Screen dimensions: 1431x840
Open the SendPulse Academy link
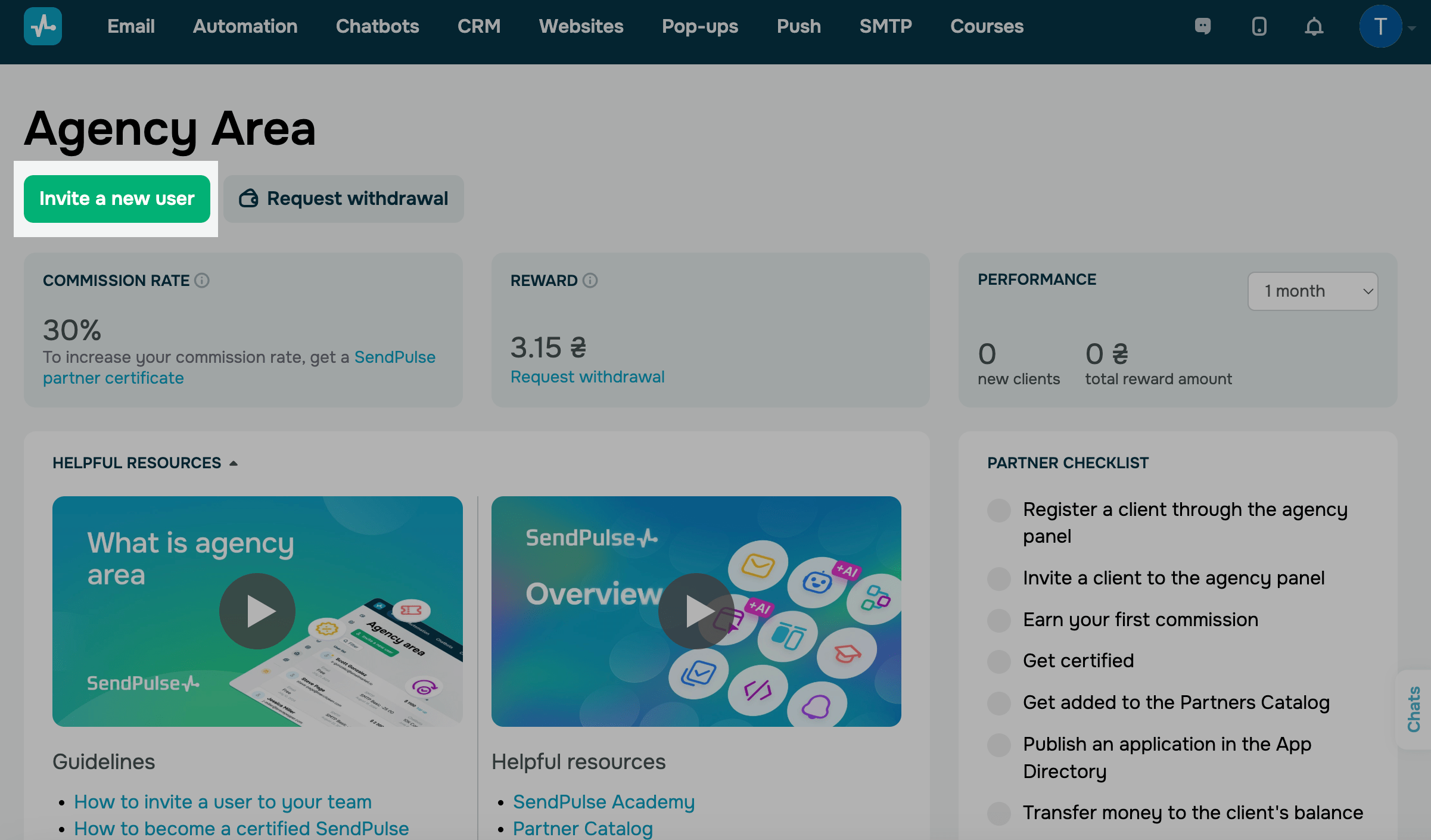(x=603, y=802)
